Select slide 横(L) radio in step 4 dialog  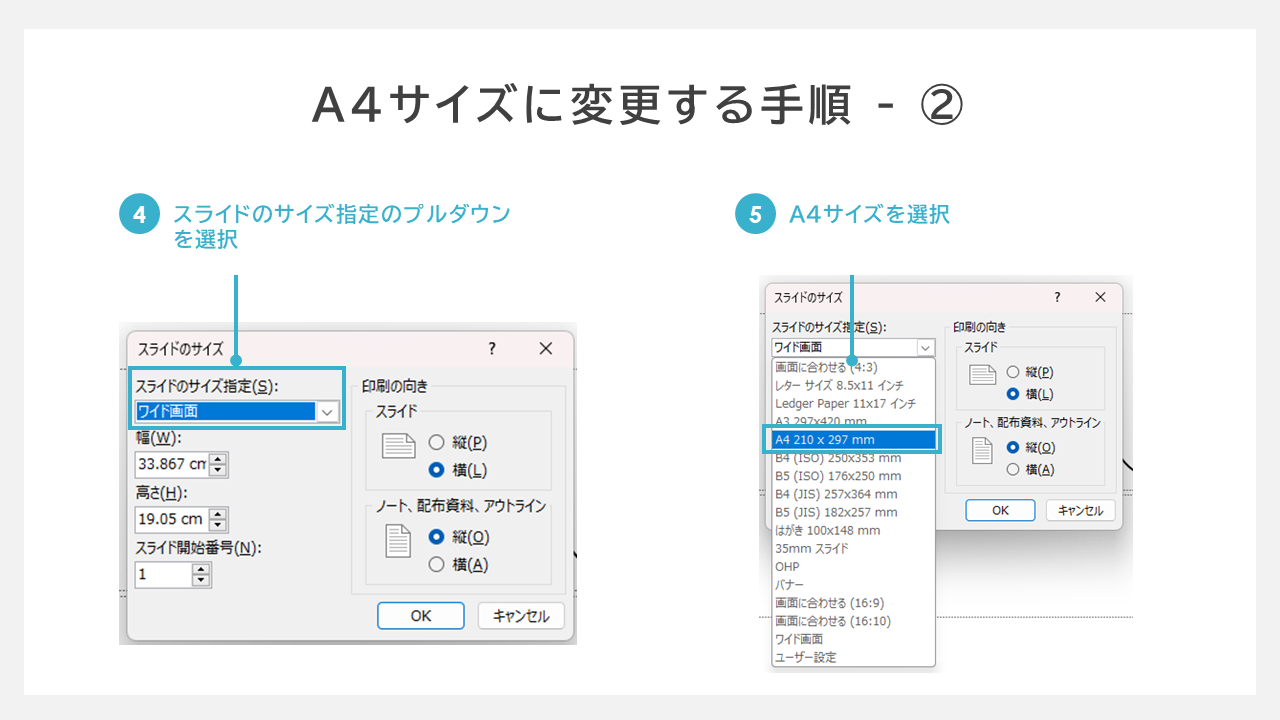click(436, 470)
